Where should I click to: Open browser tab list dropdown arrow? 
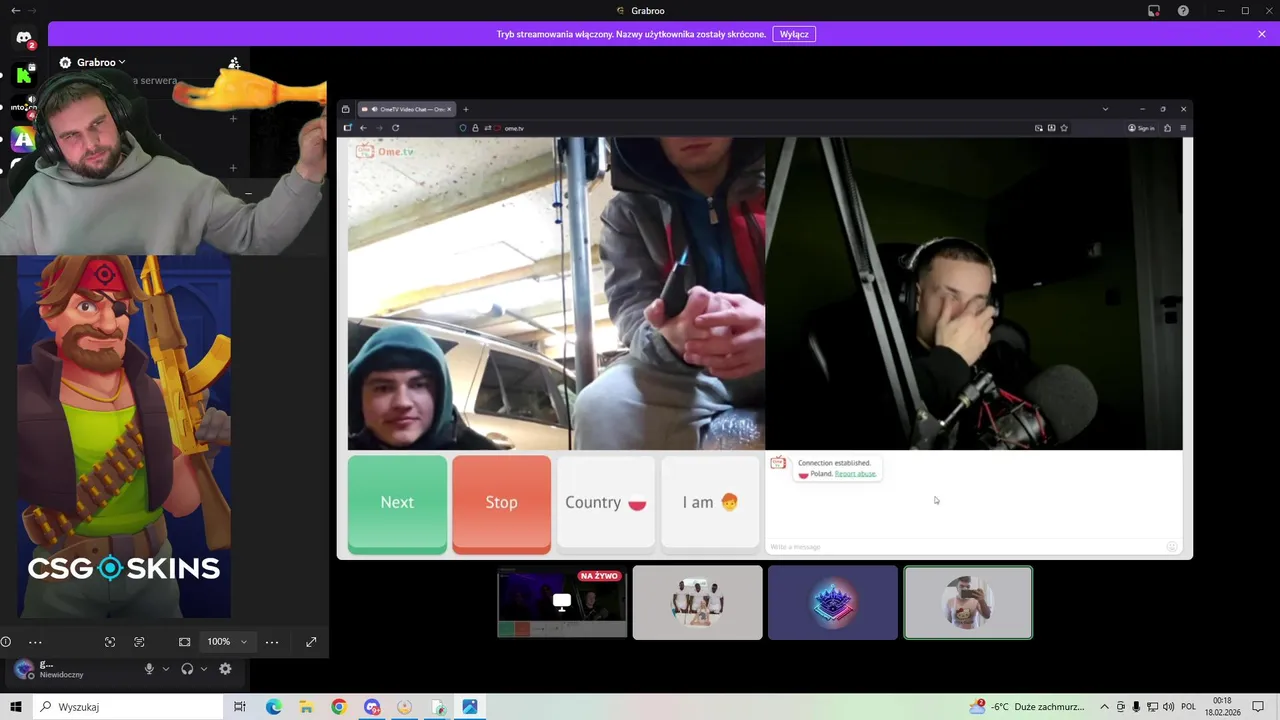click(1105, 109)
